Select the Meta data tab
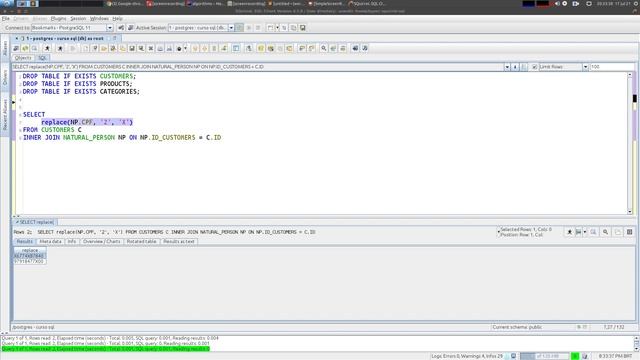Screen dimensions: 640x360 pyautogui.click(x=51, y=242)
